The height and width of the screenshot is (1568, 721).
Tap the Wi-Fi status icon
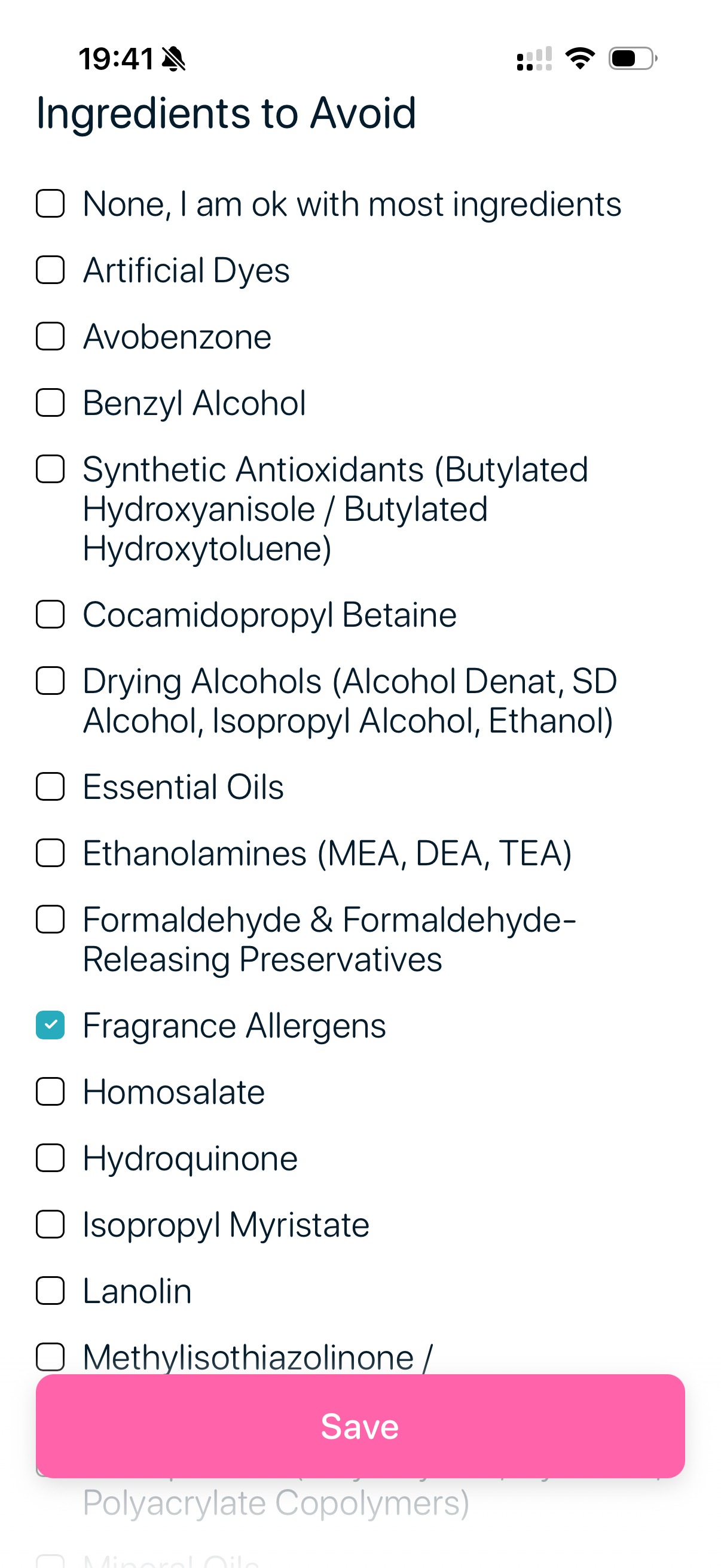[581, 57]
